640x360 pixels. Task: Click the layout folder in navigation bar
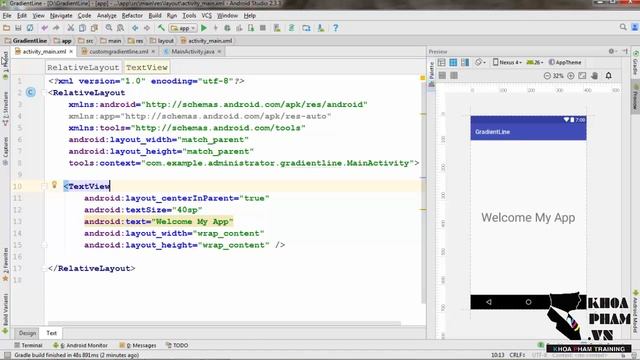click(162, 41)
